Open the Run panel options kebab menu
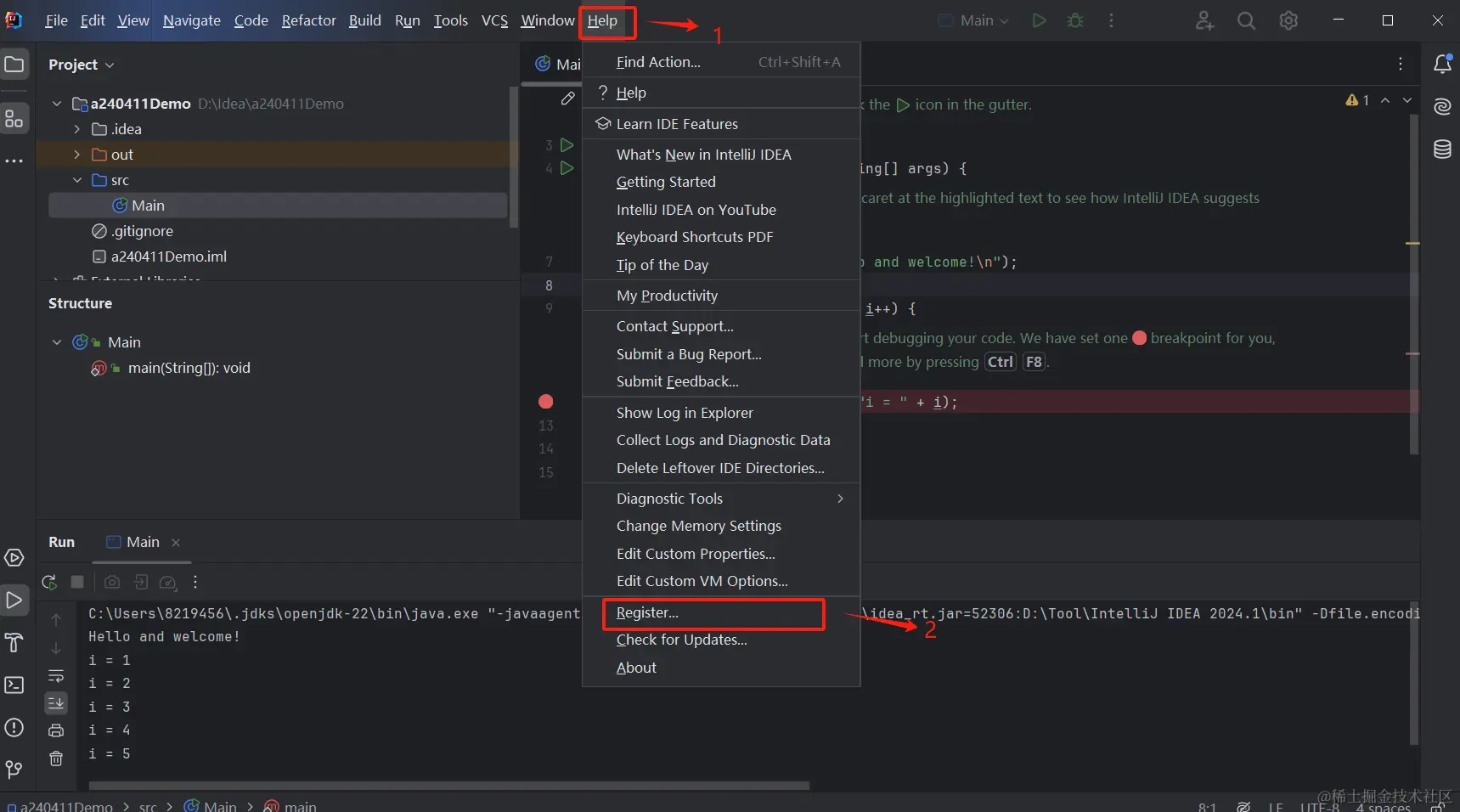Screen dimensions: 1460x812 pyautogui.click(x=195, y=582)
